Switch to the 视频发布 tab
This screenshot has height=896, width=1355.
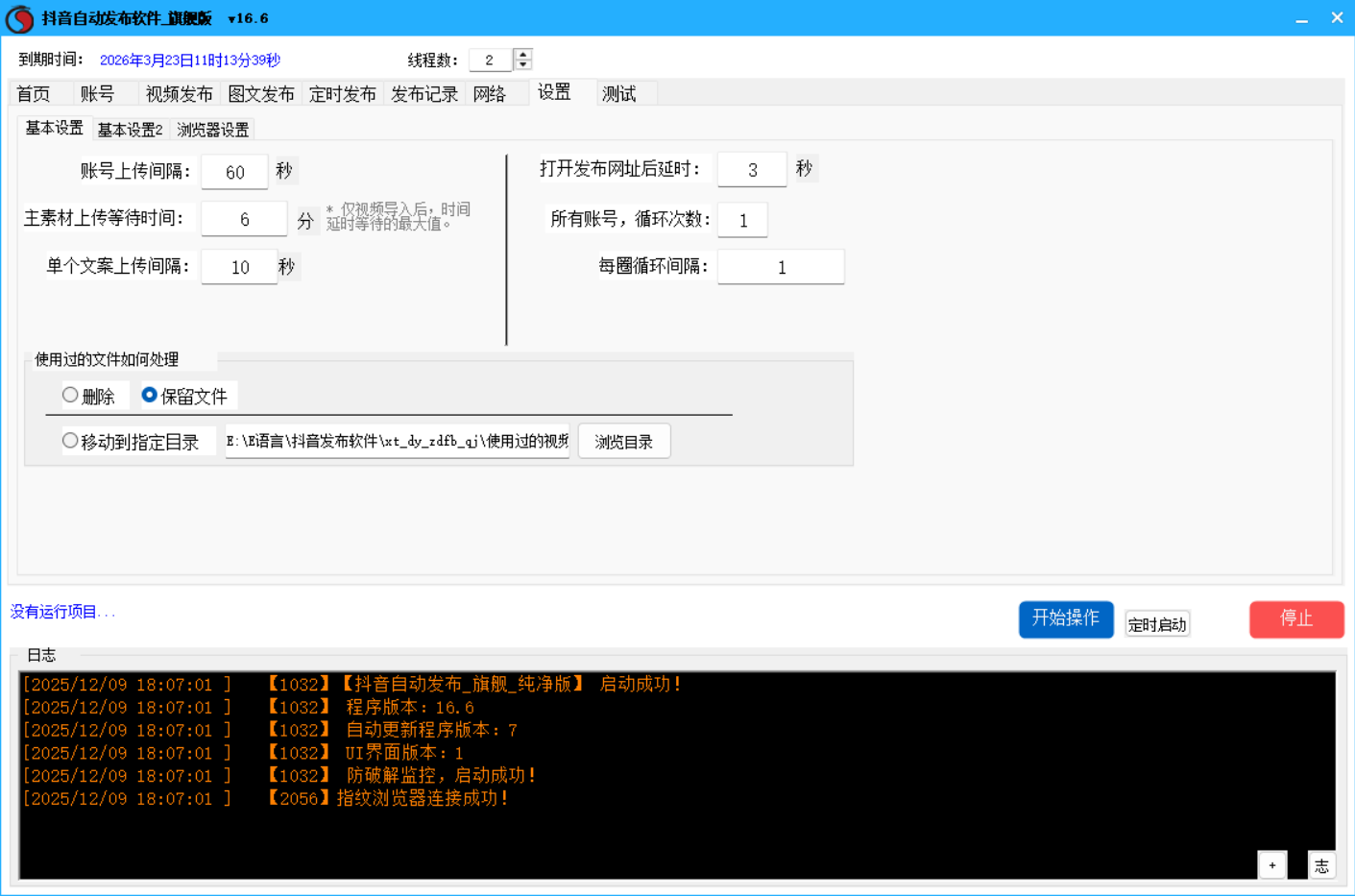pyautogui.click(x=179, y=93)
